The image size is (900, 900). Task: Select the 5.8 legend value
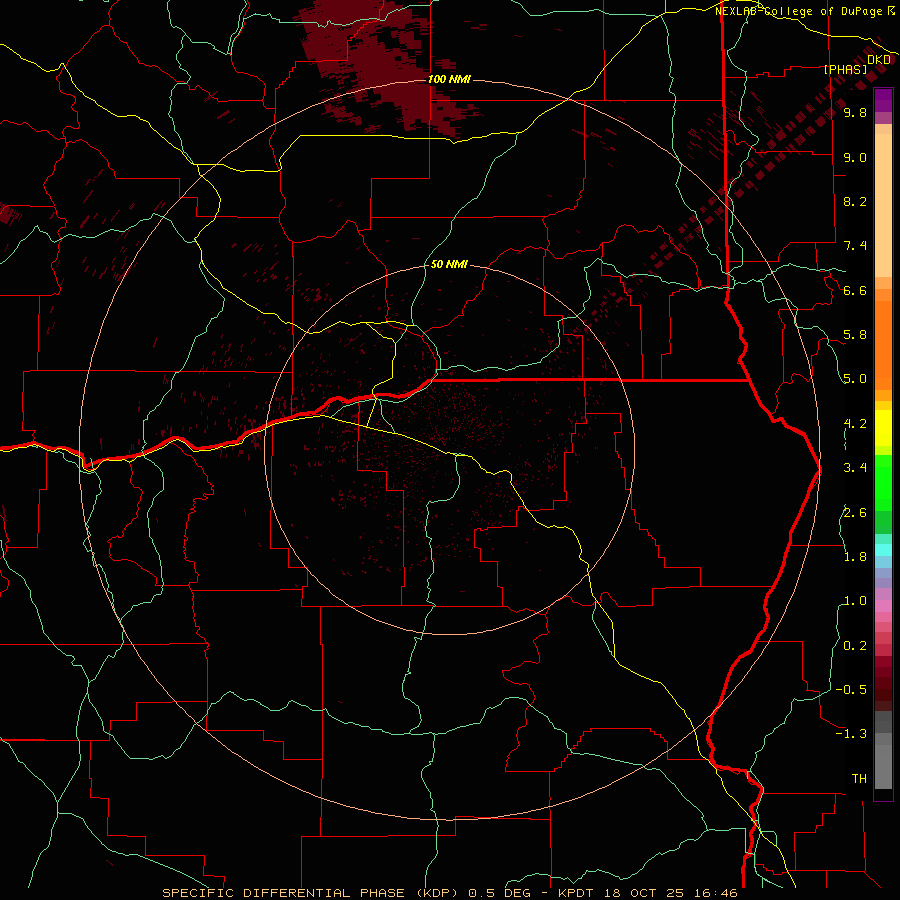click(x=855, y=335)
